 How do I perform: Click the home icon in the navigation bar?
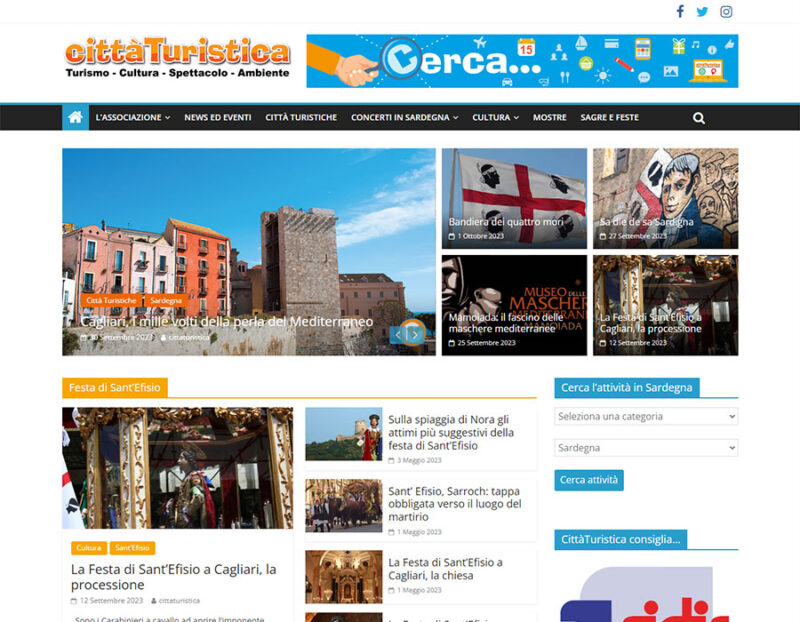pyautogui.click(x=73, y=117)
